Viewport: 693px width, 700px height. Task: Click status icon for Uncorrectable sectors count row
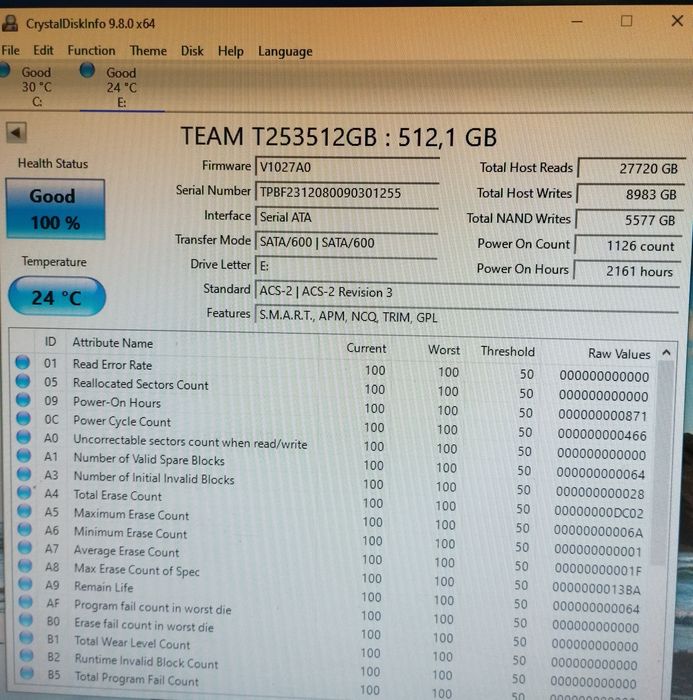point(24,437)
